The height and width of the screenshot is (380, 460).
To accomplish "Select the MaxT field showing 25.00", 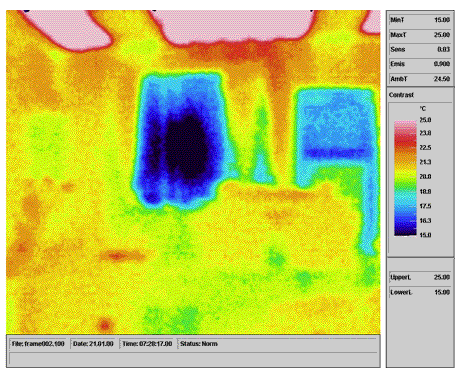I will coord(420,35).
